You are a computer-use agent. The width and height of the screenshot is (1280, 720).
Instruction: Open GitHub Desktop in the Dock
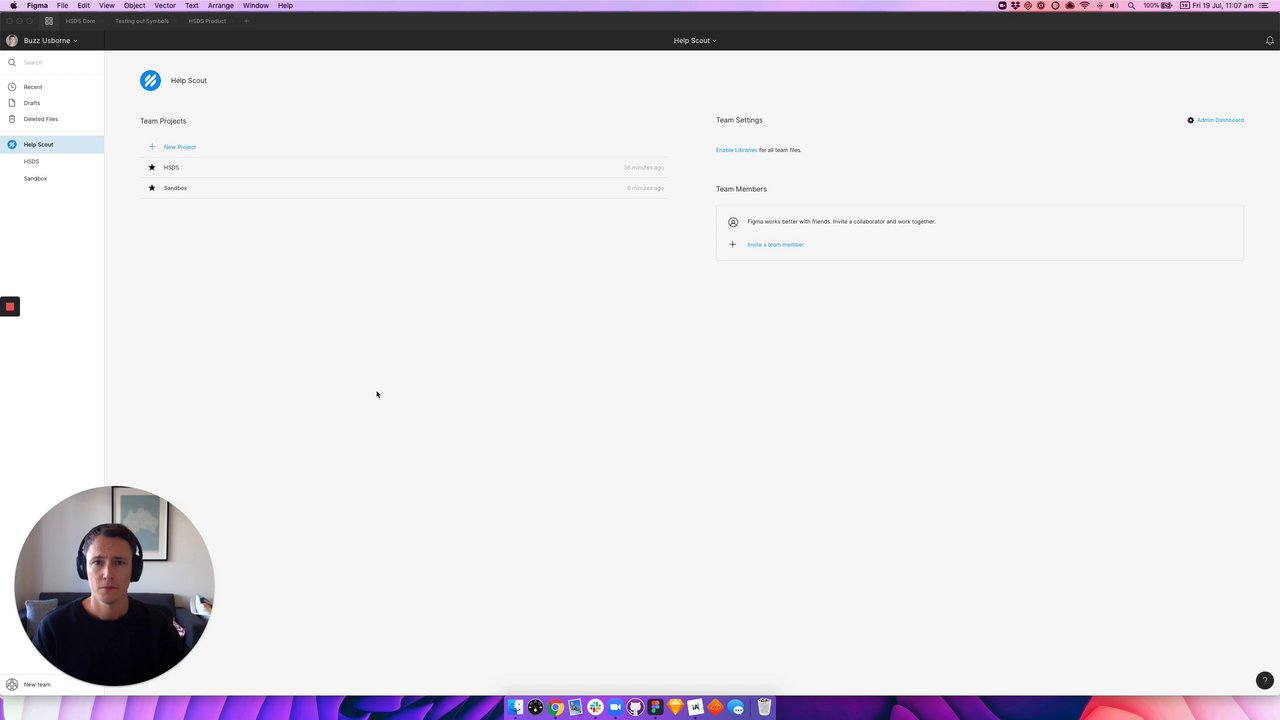635,707
